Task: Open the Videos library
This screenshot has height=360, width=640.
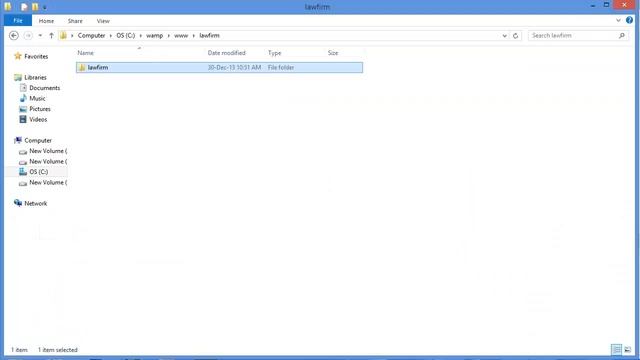Action: tap(38, 120)
